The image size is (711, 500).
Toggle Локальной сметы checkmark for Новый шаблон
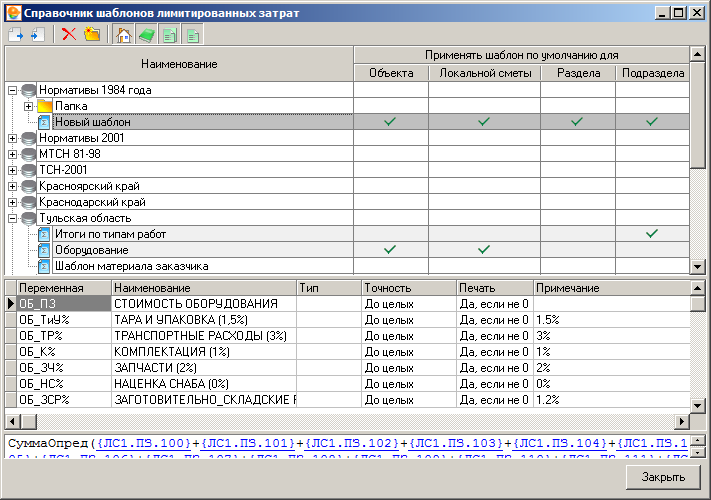click(x=484, y=121)
